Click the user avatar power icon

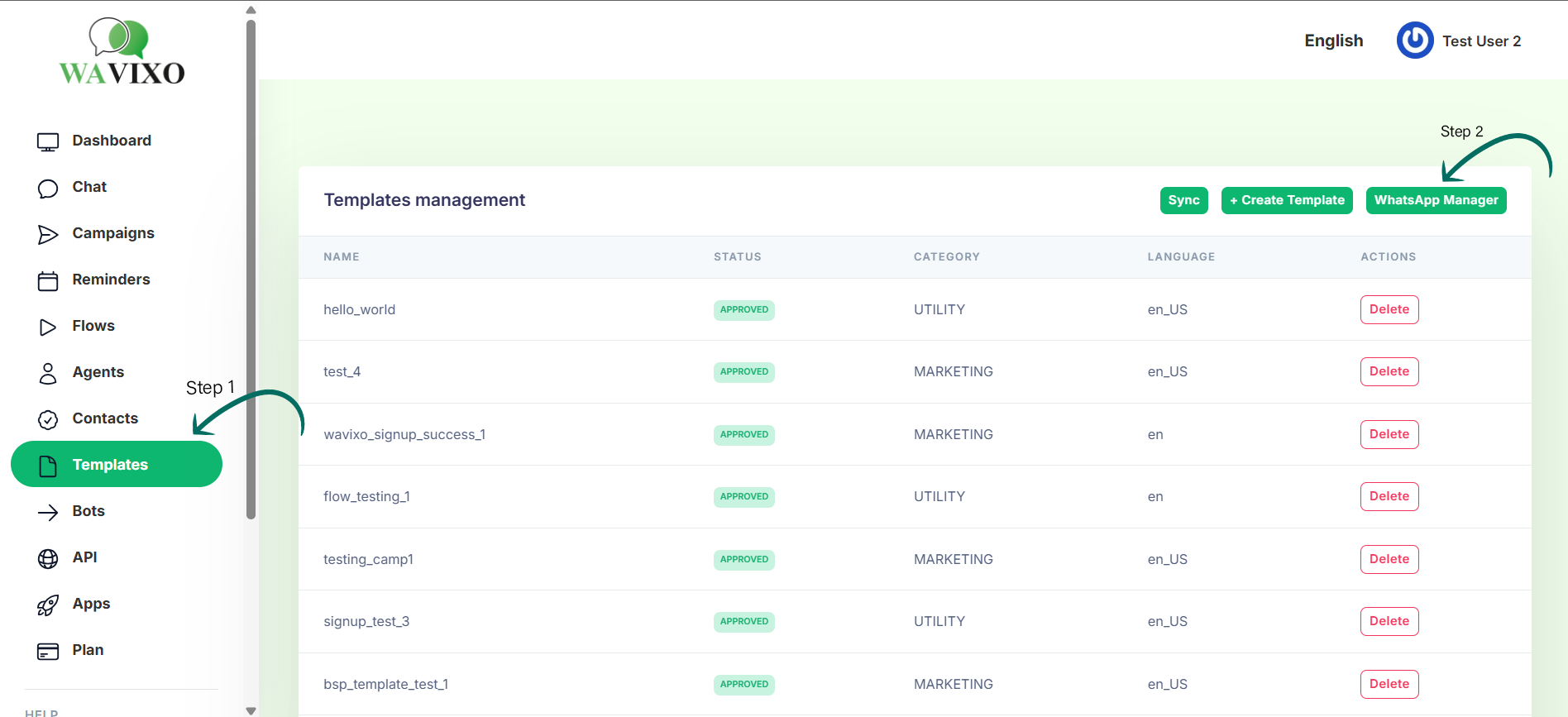(x=1415, y=41)
